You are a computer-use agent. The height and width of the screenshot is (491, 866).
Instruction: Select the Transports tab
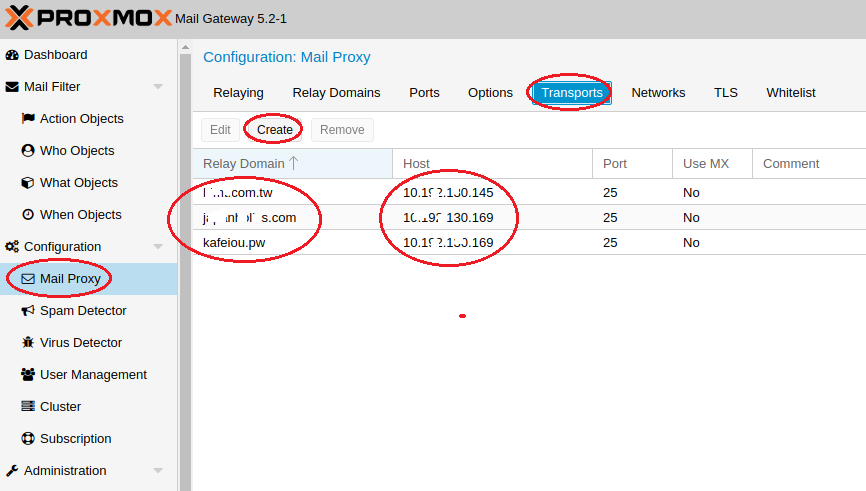click(572, 93)
